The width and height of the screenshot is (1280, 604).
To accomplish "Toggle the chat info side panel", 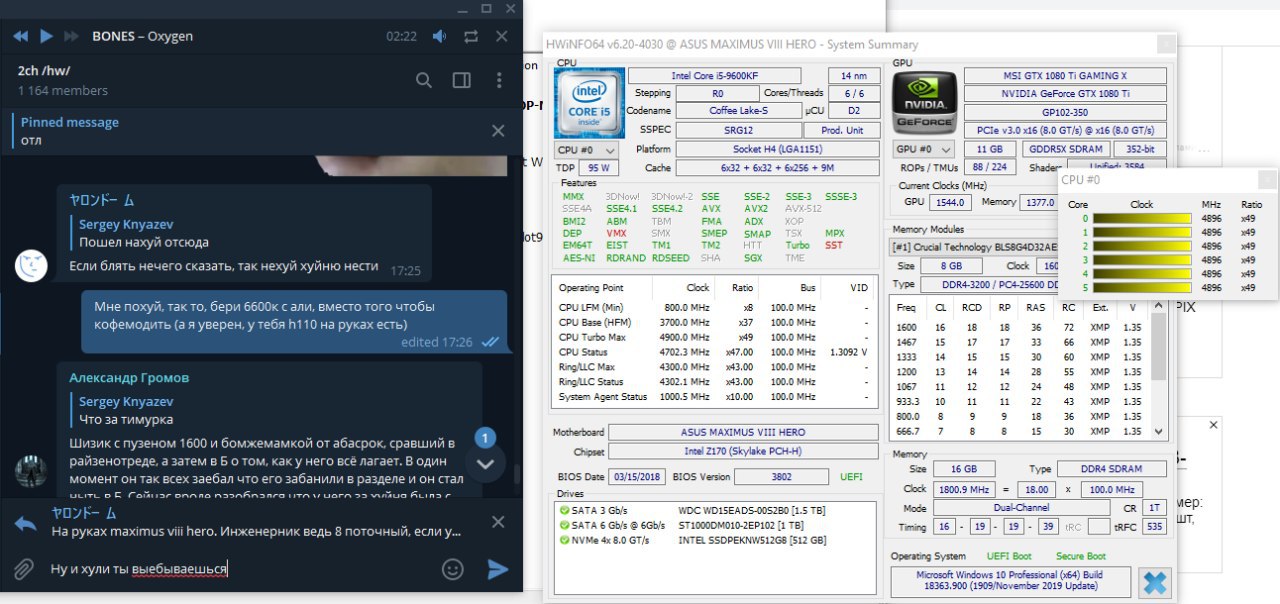I will (x=462, y=80).
